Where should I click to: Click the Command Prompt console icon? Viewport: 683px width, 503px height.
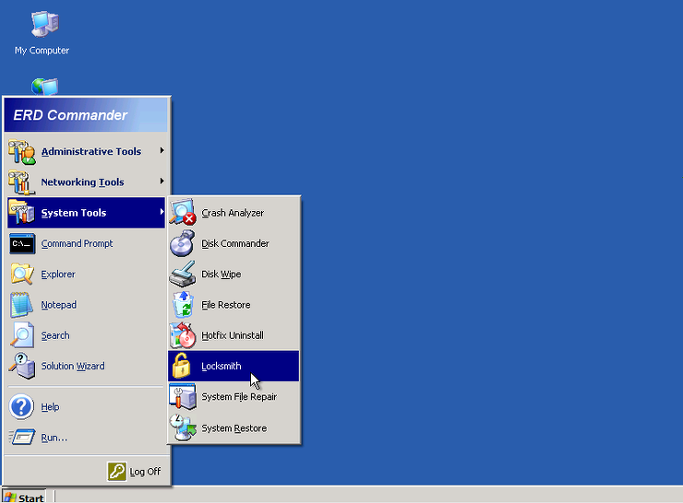coord(22,243)
